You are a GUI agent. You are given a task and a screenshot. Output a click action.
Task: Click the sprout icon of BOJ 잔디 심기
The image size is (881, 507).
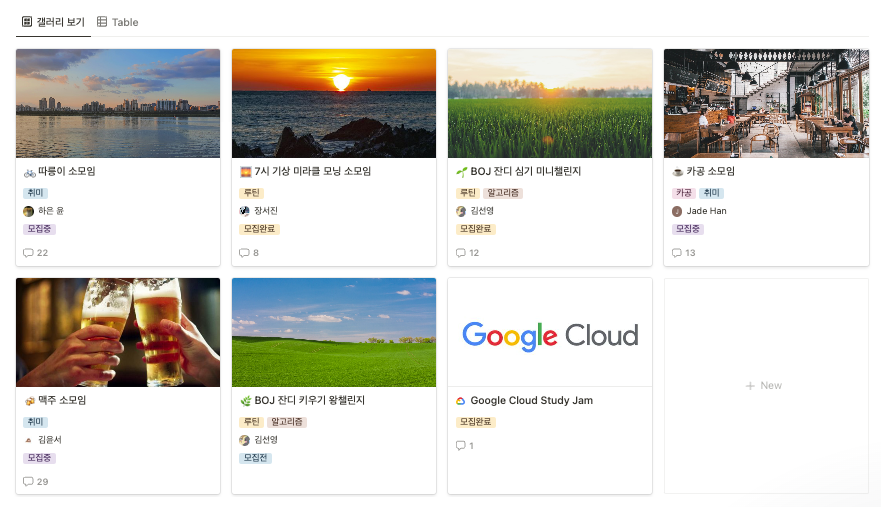coord(461,171)
